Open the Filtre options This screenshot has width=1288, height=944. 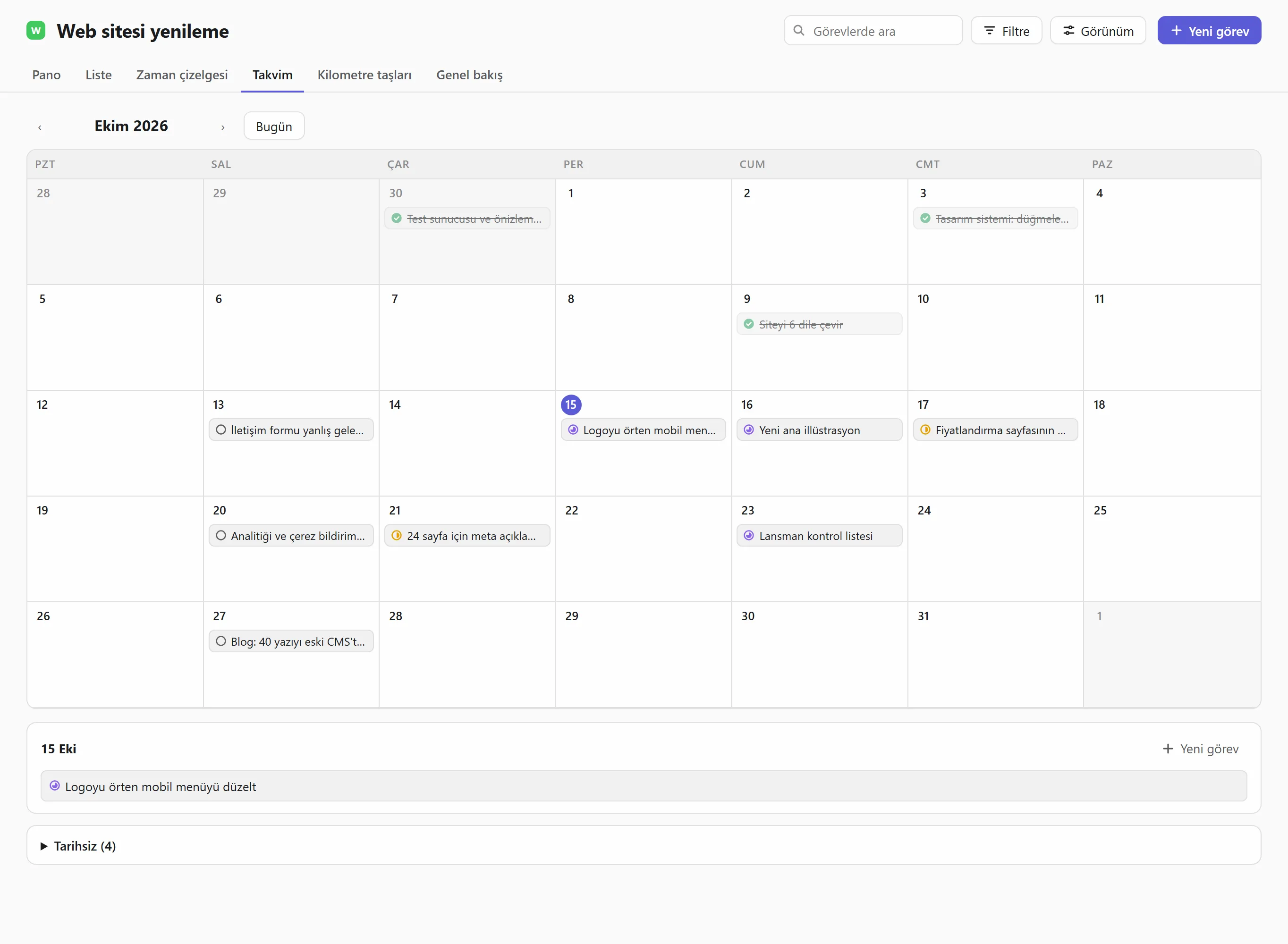(x=1006, y=31)
